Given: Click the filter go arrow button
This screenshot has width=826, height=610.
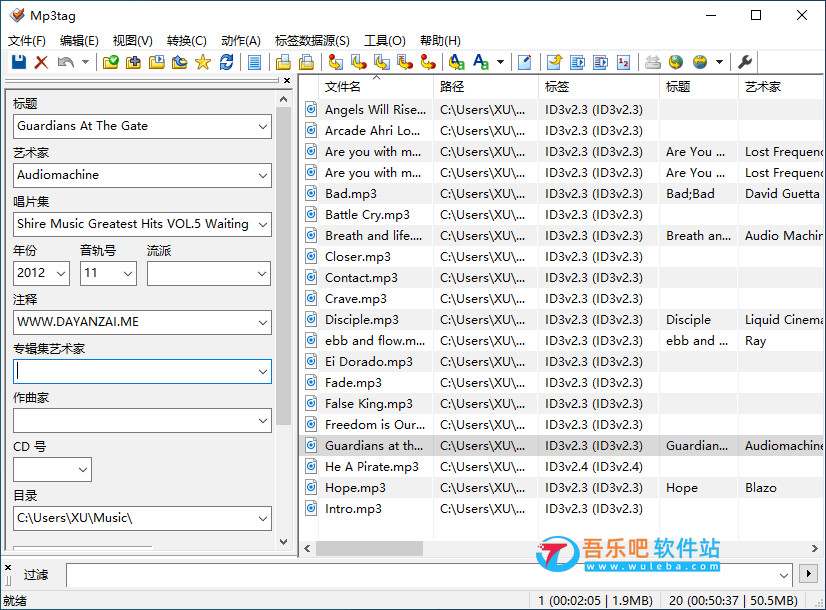Looking at the screenshot, I should (809, 573).
